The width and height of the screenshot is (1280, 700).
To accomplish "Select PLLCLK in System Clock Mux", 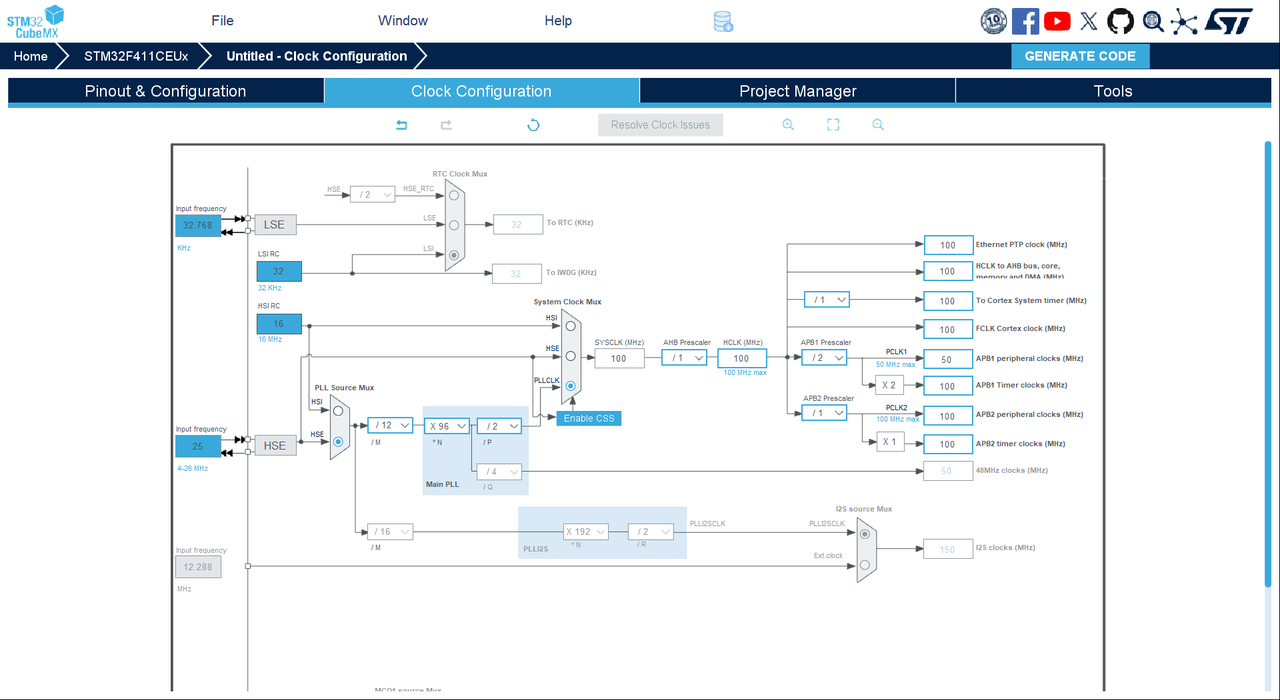I will click(570, 386).
